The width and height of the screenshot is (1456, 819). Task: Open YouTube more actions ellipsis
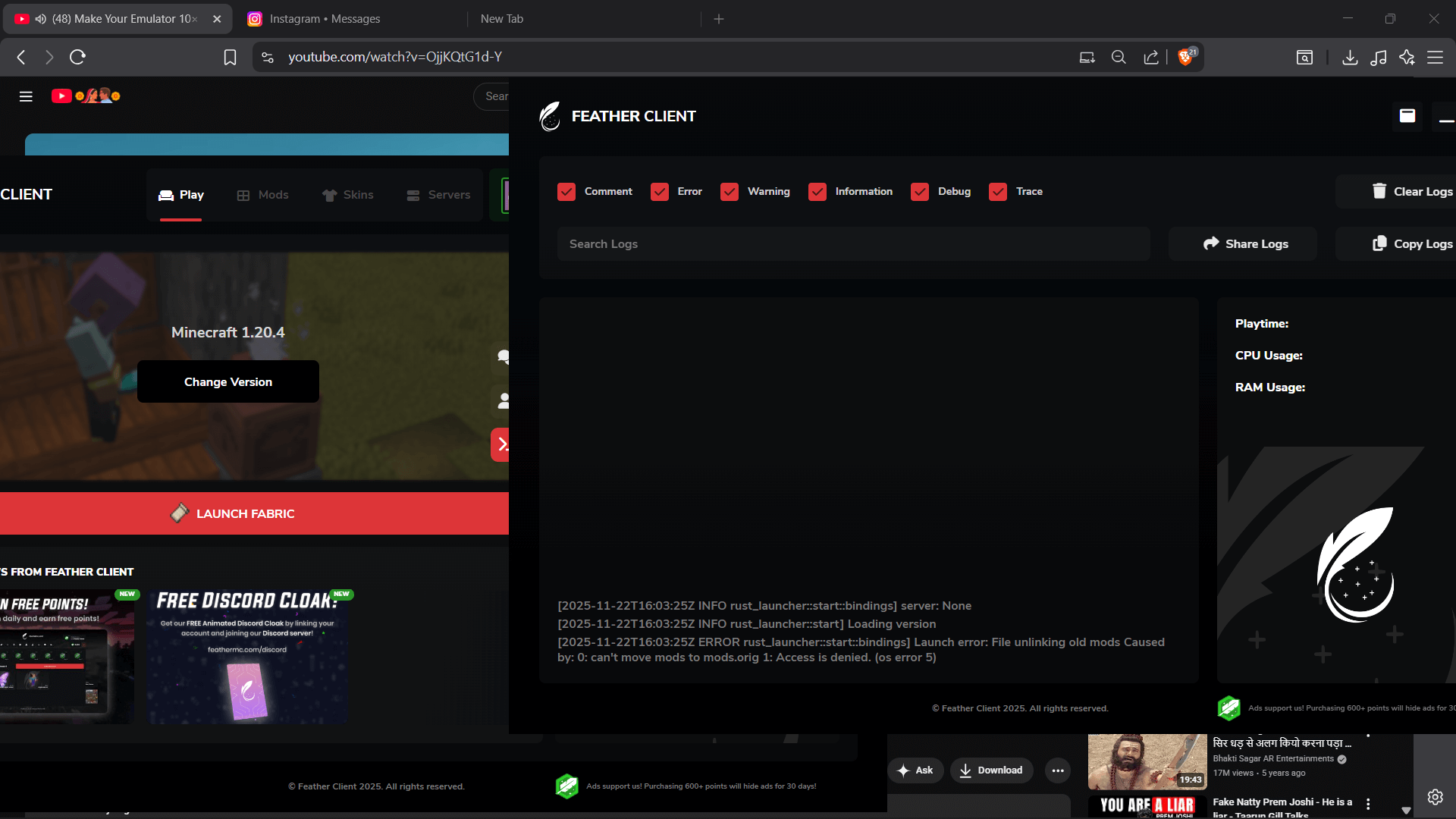coord(1058,770)
